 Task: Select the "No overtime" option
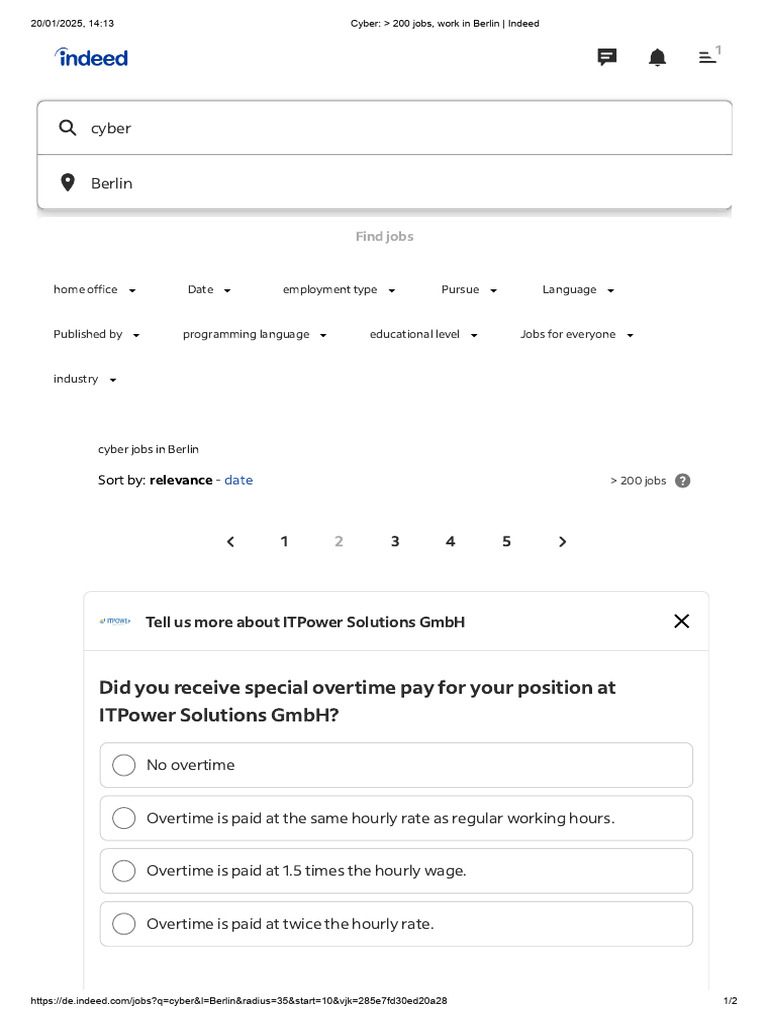(124, 765)
